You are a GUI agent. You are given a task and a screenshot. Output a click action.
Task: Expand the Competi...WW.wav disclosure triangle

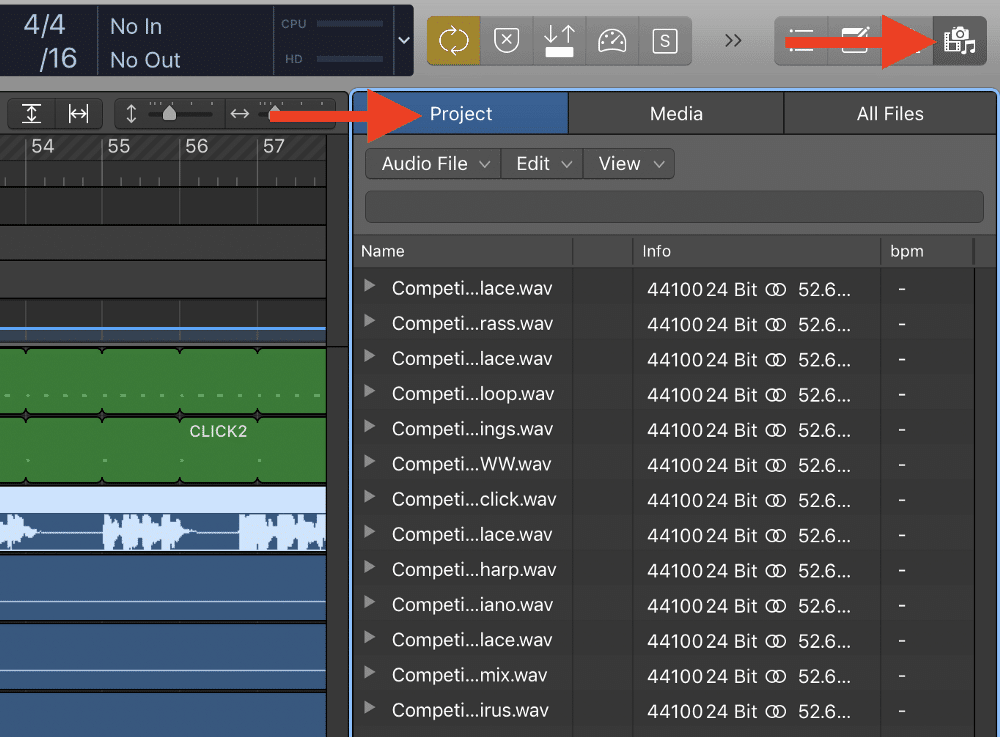click(369, 461)
